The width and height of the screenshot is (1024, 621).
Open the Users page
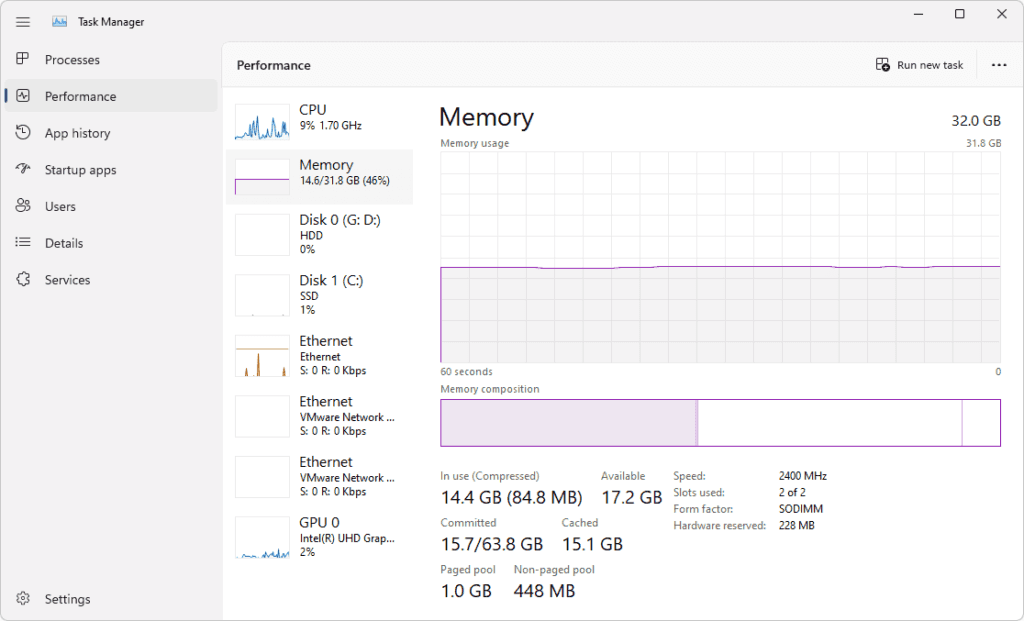click(22, 206)
